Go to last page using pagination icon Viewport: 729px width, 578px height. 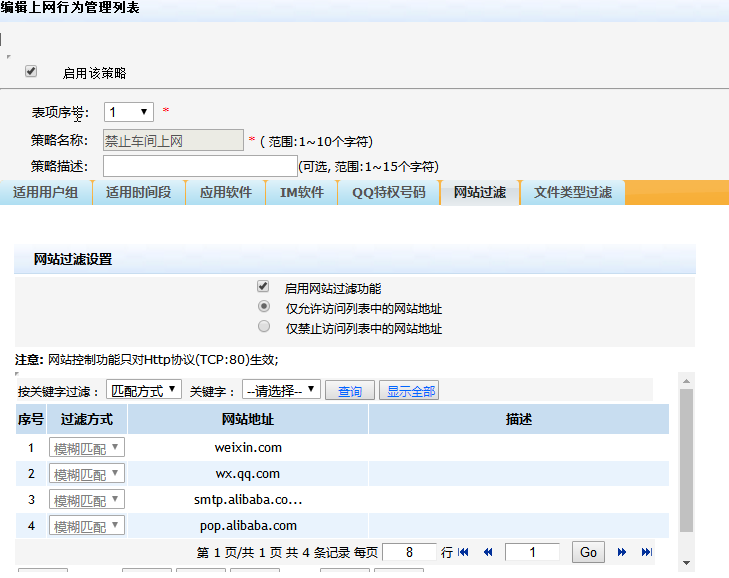coord(647,552)
